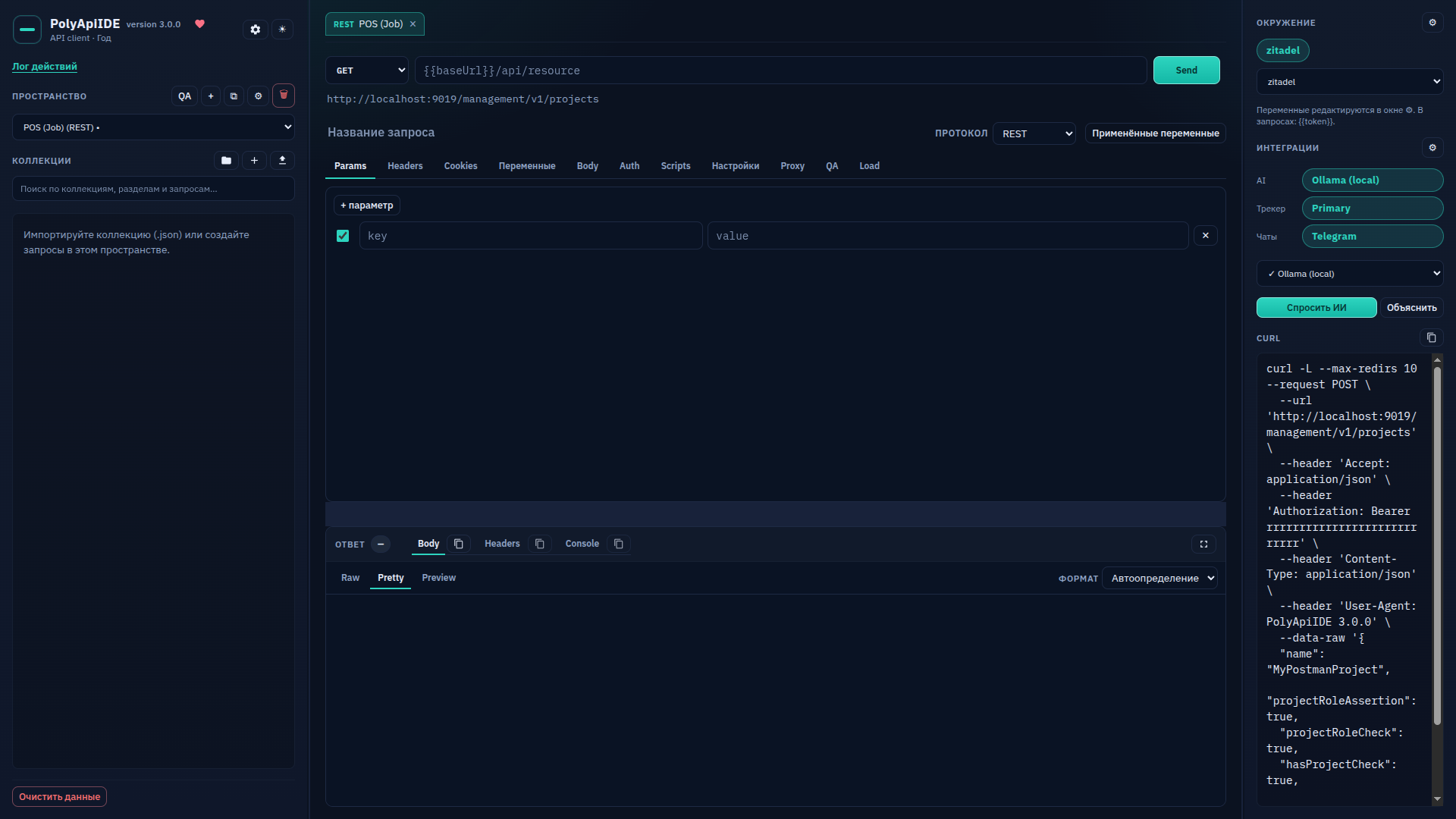The image size is (1456, 819).
Task: Open the POS (Job) (REST) workspace dropdown
Action: click(x=153, y=127)
